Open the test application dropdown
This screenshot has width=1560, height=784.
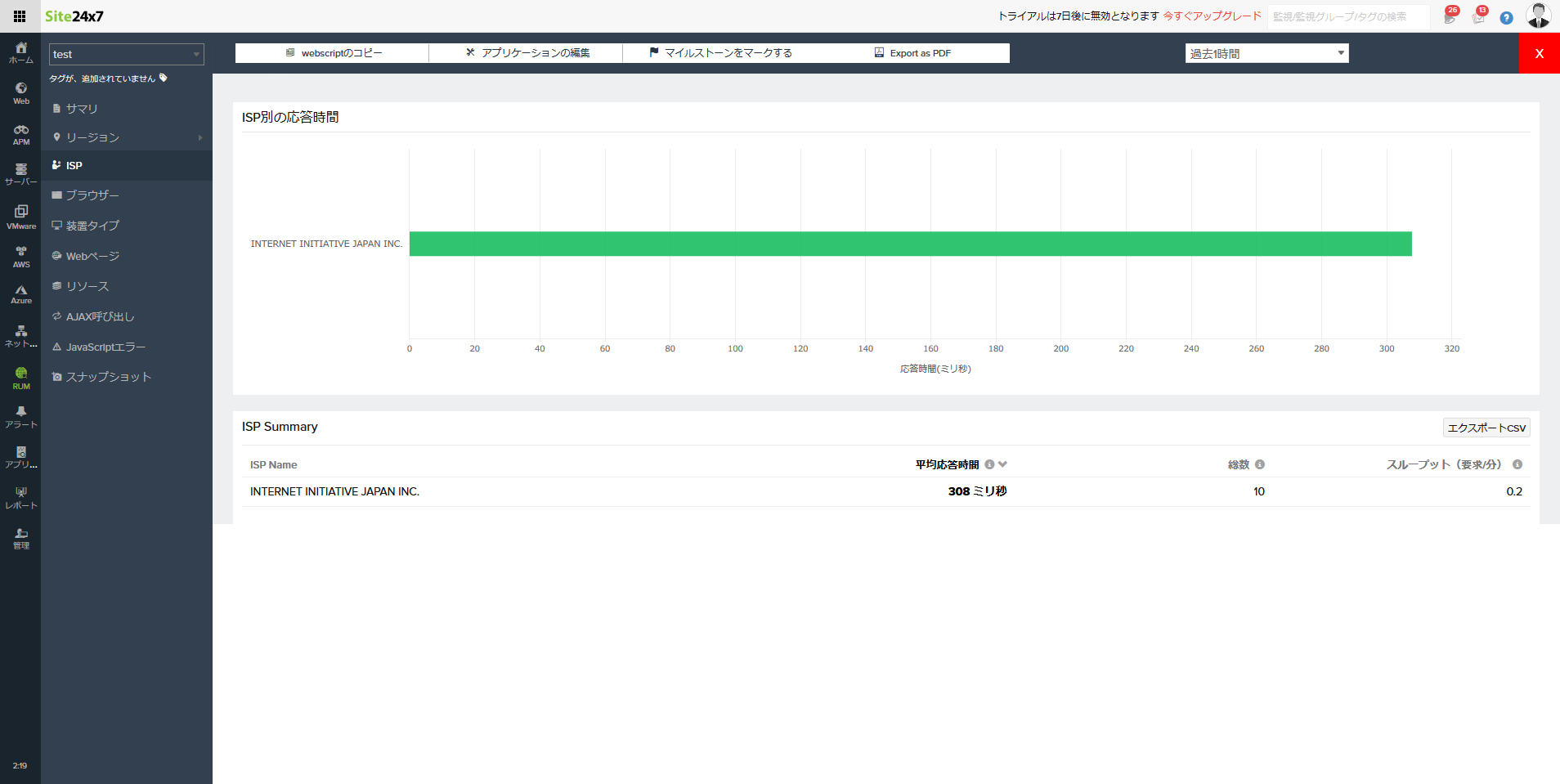click(127, 54)
